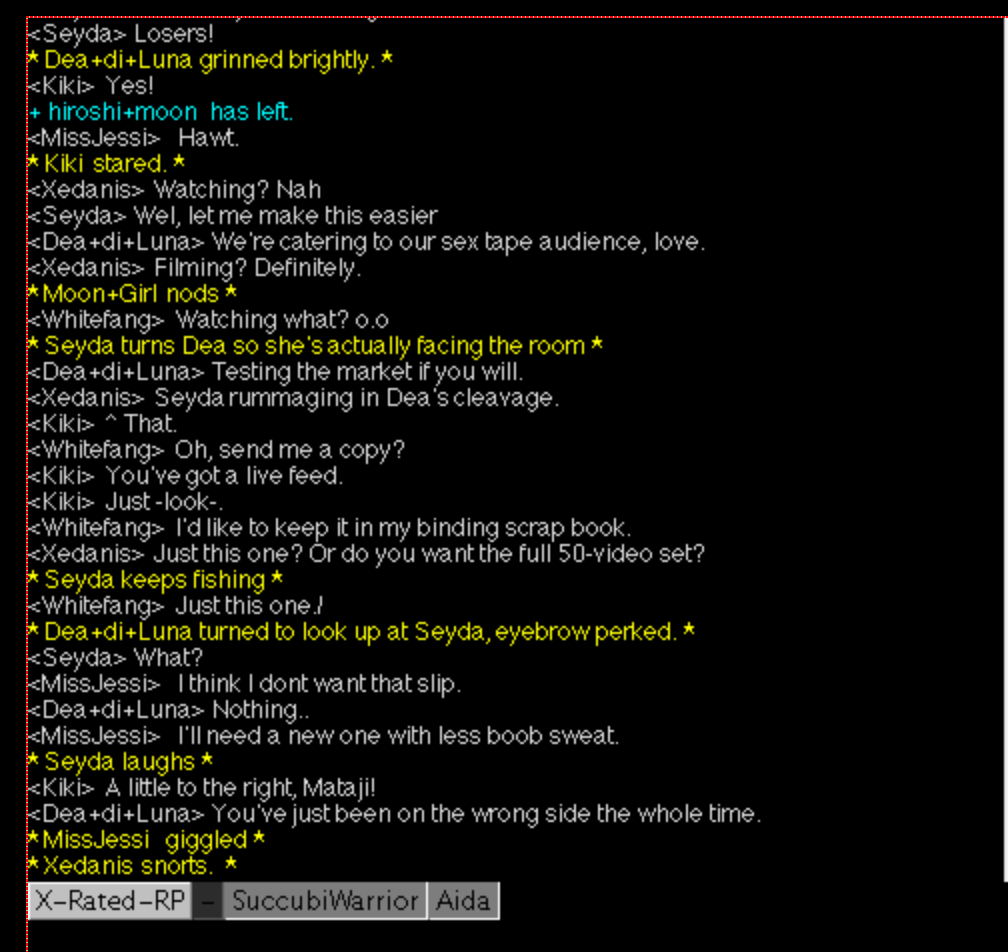Select the 'hiroshi+moon has left' system notice
Image resolution: width=1008 pixels, height=952 pixels.
(x=161, y=112)
